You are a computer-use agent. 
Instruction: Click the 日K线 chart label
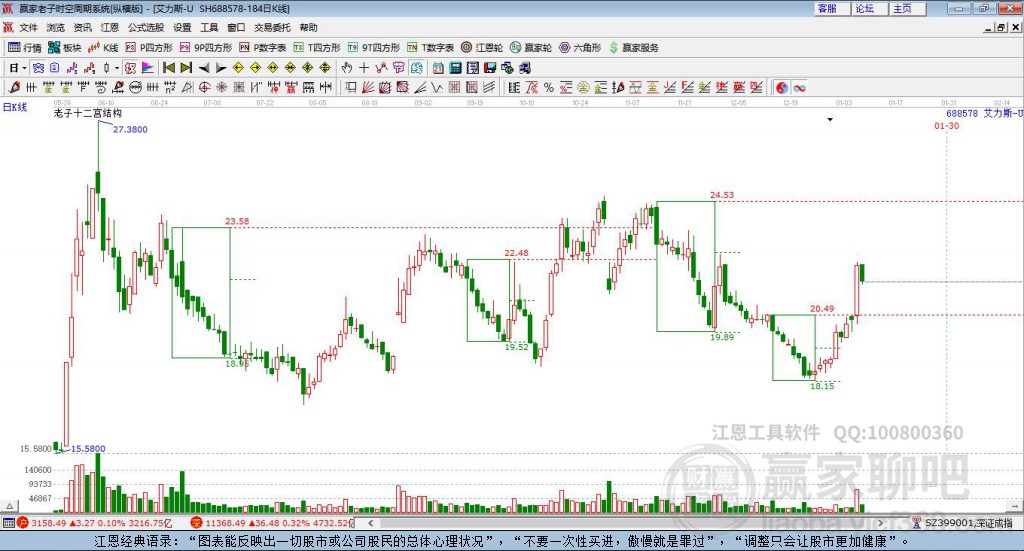point(15,107)
